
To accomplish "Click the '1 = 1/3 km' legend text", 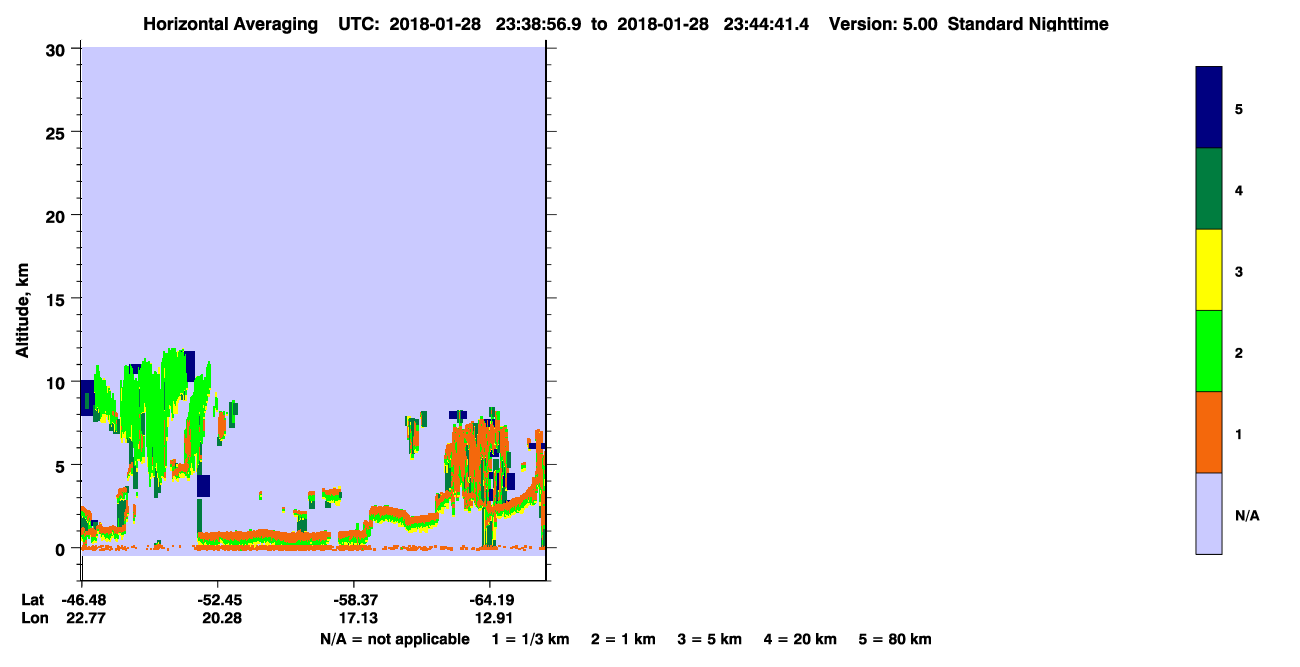I will pyautogui.click(x=530, y=639).
